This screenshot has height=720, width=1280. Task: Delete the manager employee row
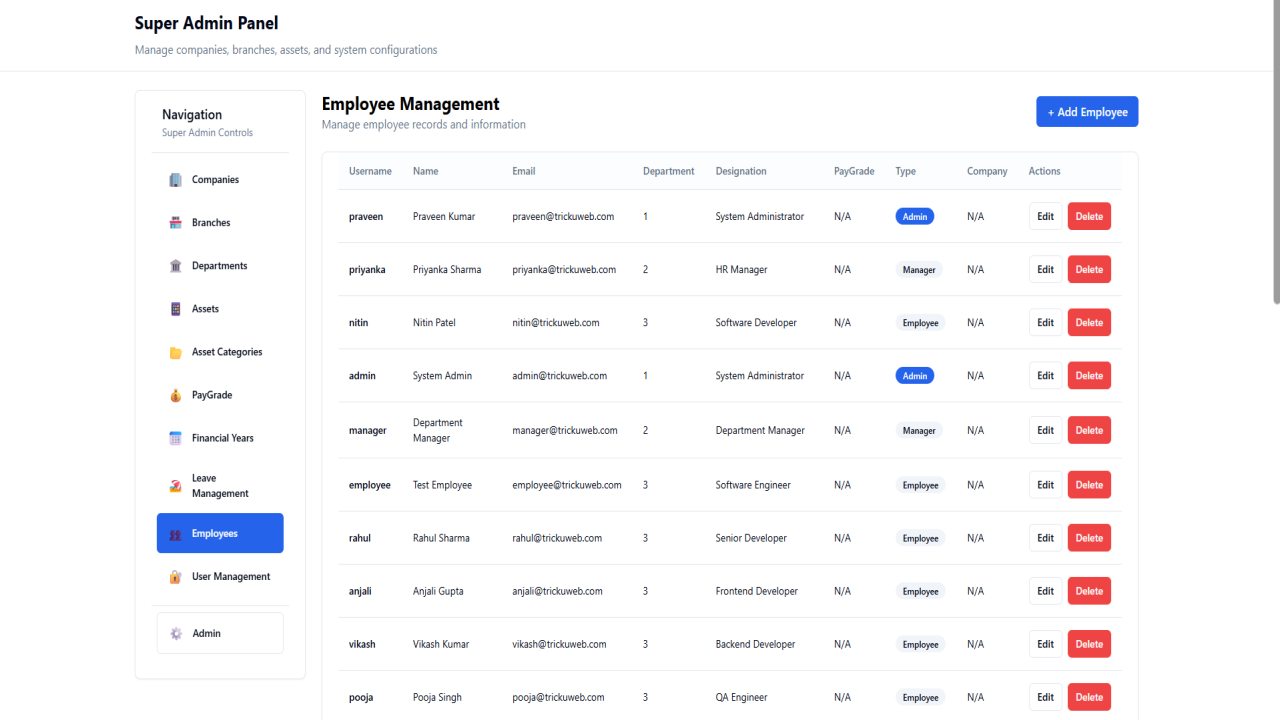click(1089, 430)
